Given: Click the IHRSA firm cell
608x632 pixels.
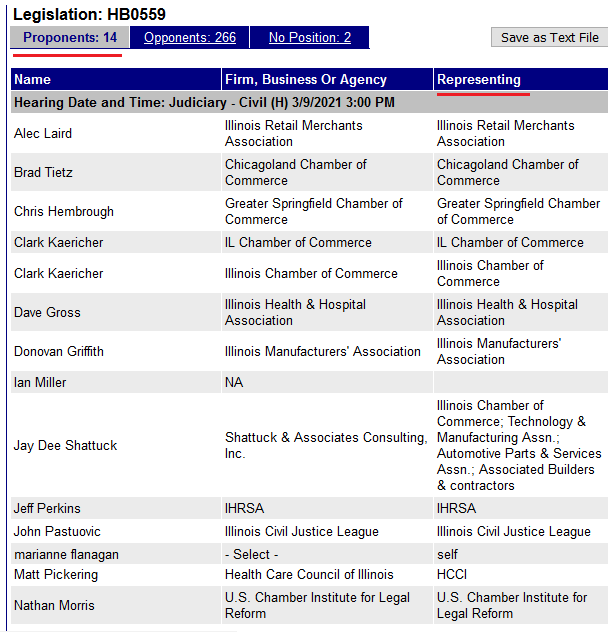Looking at the screenshot, I should [244, 509].
